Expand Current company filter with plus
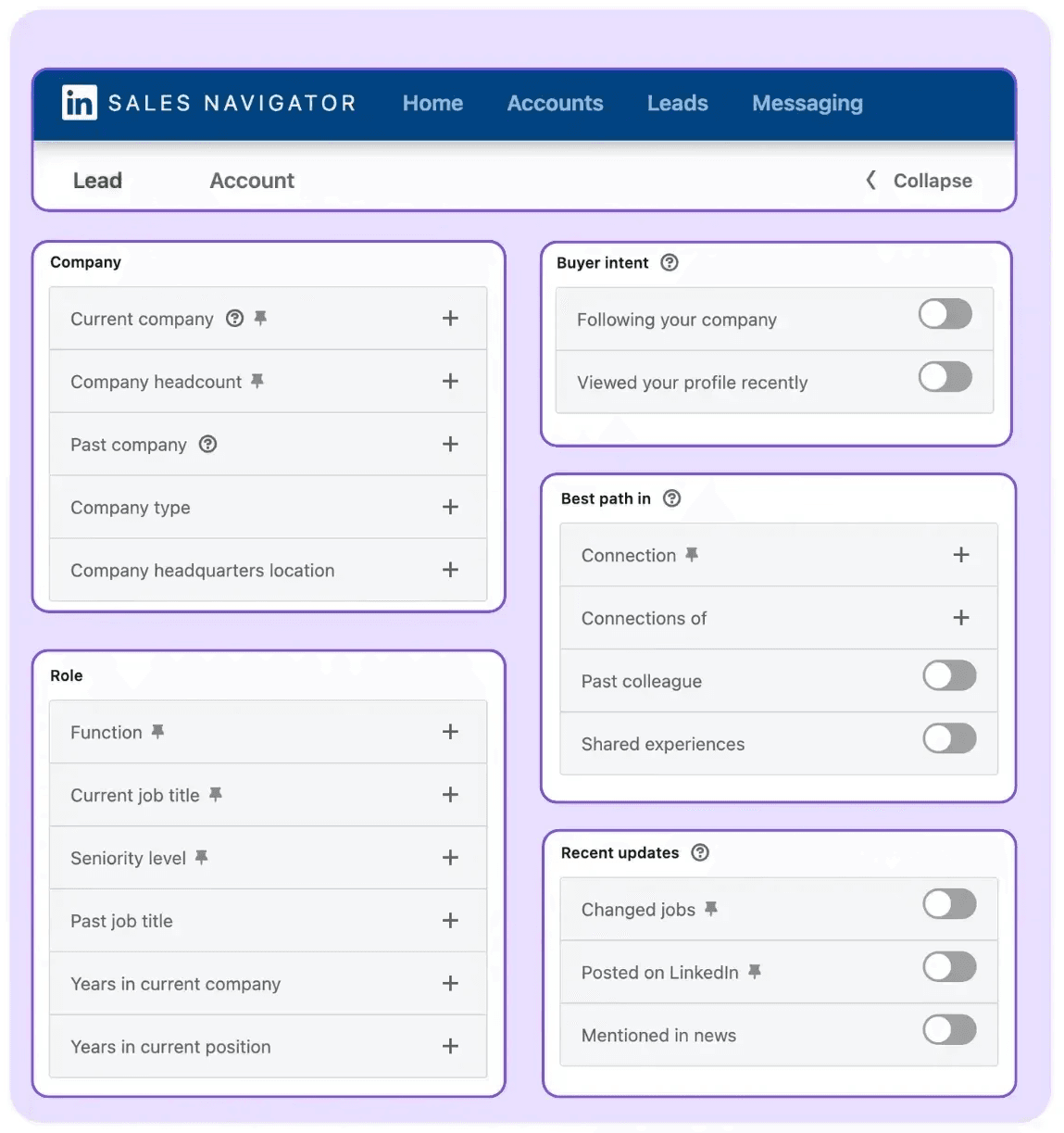1064x1133 pixels. click(450, 318)
